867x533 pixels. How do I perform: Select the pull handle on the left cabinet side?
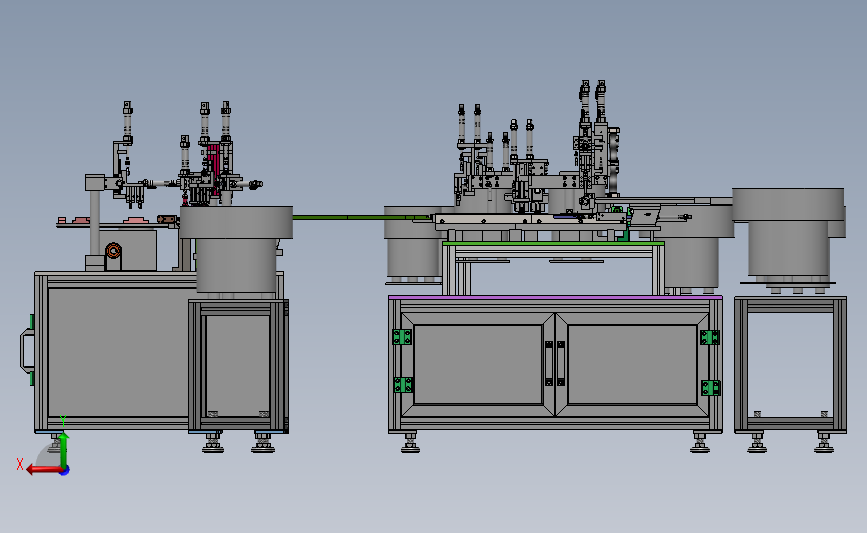pyautogui.click(x=27, y=351)
